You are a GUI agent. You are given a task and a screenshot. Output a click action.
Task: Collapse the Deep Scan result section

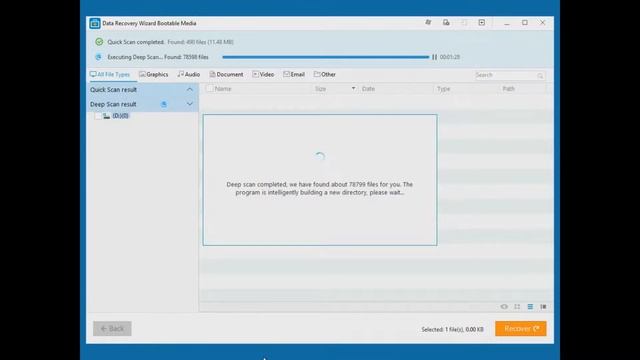[190, 104]
